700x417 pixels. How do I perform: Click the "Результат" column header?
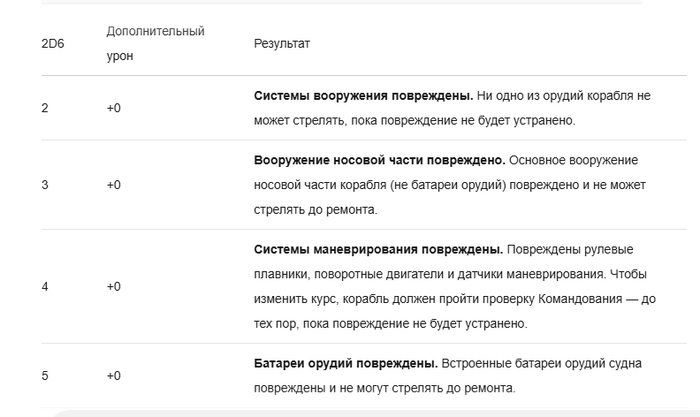click(x=282, y=45)
